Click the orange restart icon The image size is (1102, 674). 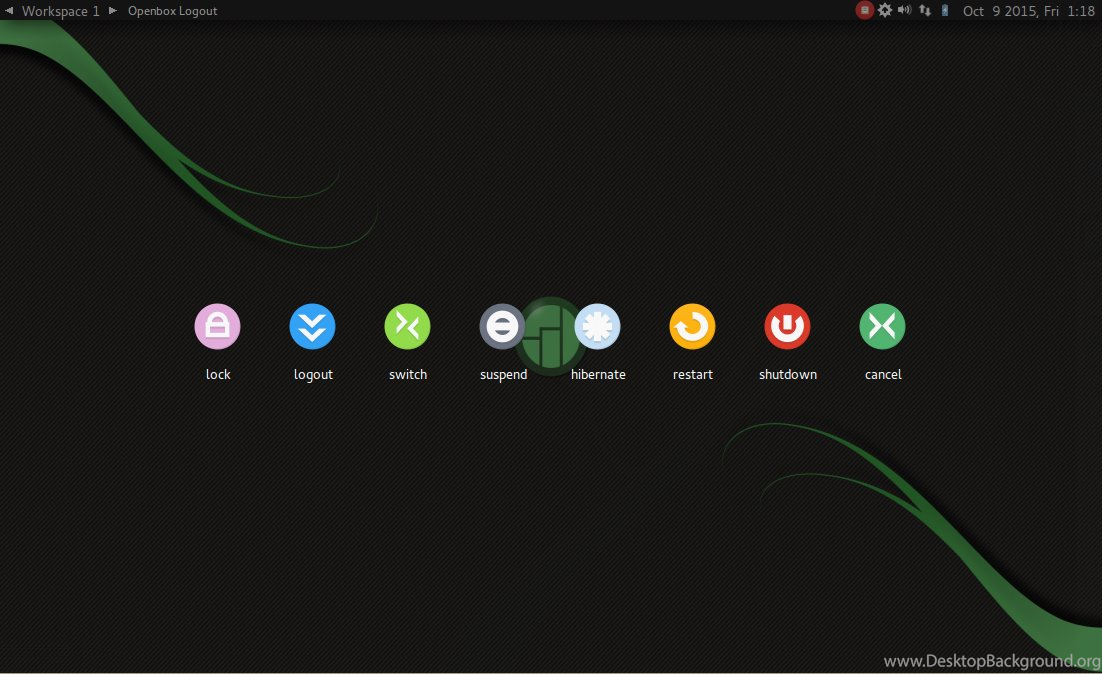pos(692,326)
